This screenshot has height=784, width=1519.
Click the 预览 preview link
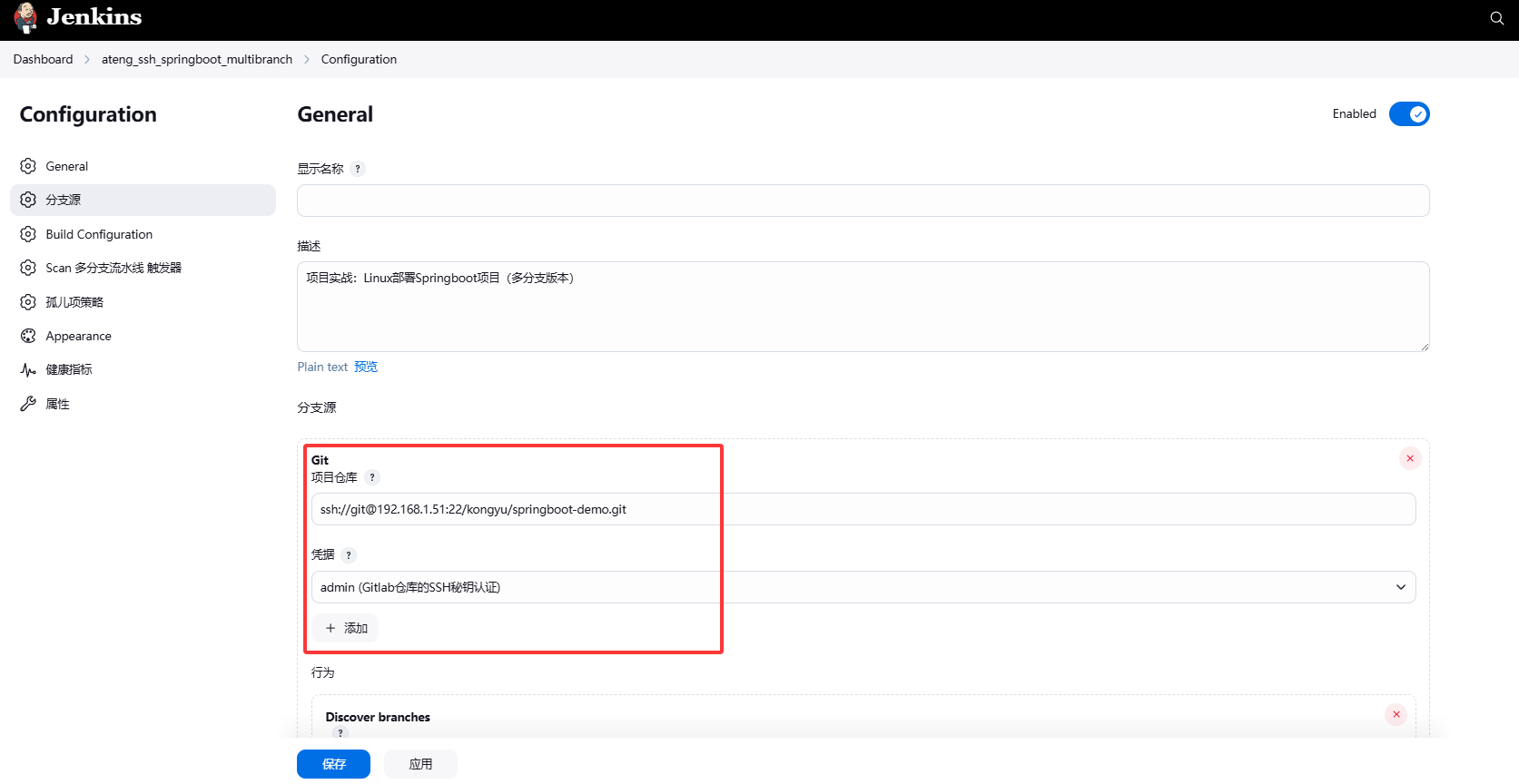(366, 367)
